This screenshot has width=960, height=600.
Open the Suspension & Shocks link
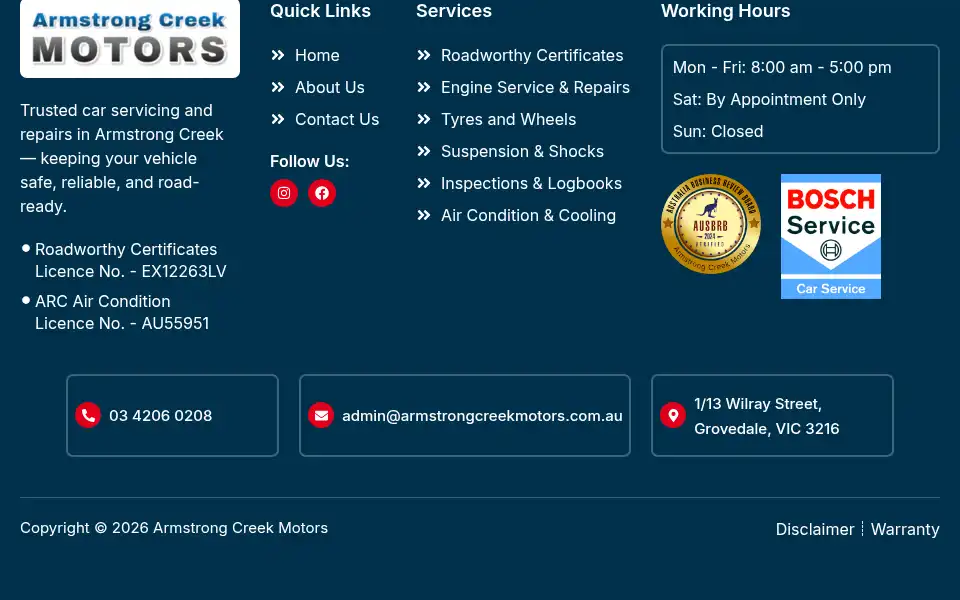(522, 151)
